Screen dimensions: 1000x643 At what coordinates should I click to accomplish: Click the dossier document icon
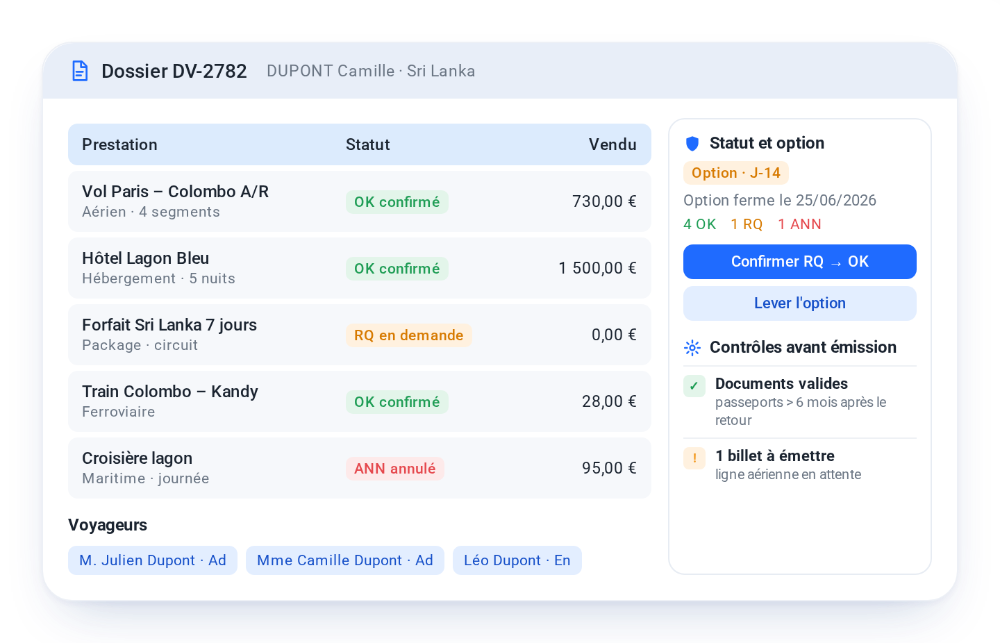pos(80,71)
